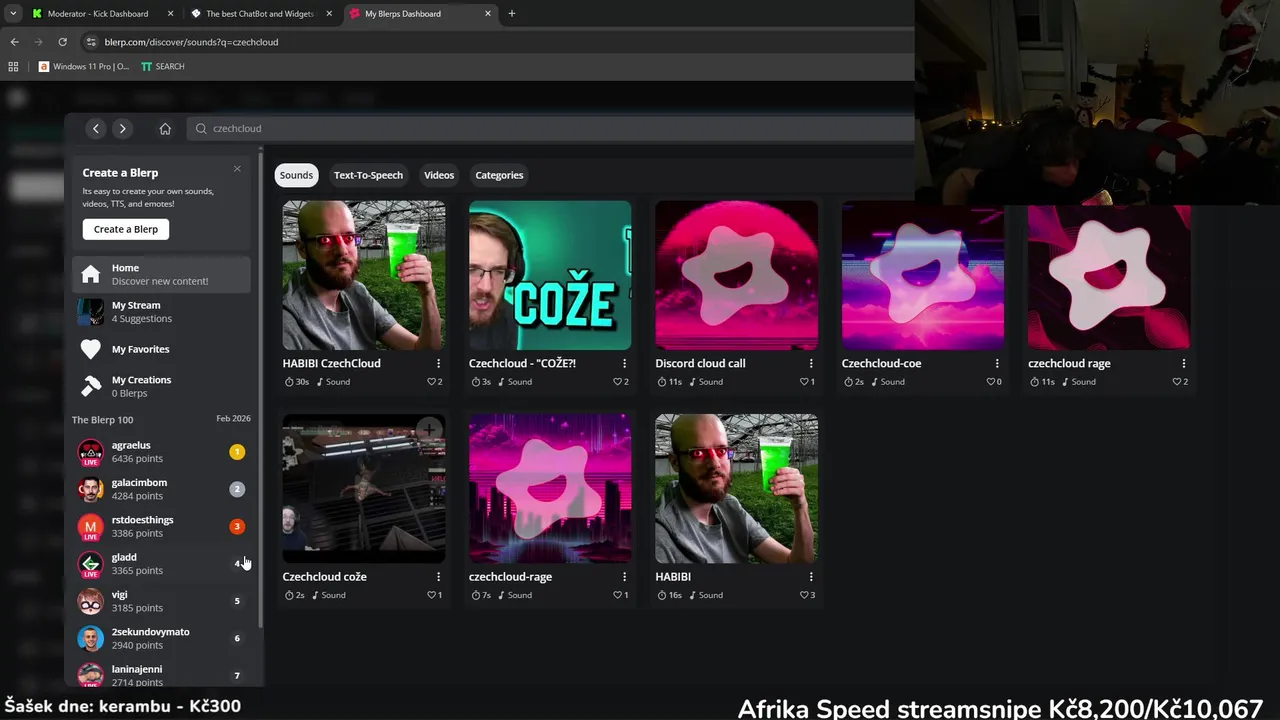Screen dimensions: 1280x720
Task: Favorite Discord cloud call heart icon
Action: 804,382
